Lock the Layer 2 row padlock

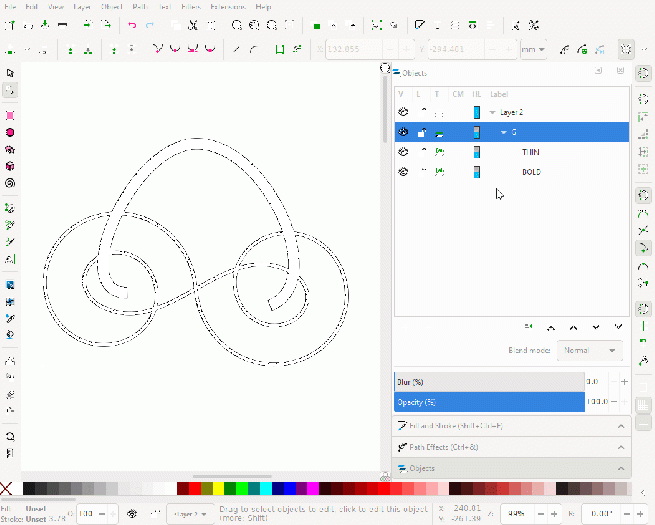(x=421, y=113)
